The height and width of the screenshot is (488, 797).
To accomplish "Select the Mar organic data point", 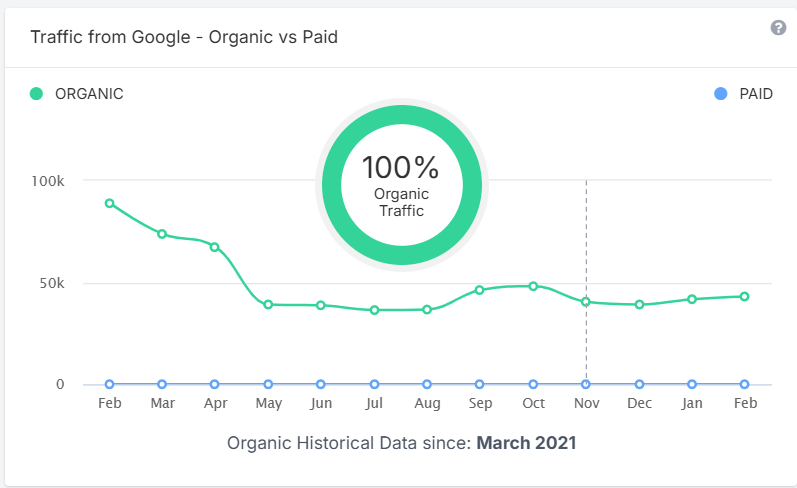I will point(162,234).
